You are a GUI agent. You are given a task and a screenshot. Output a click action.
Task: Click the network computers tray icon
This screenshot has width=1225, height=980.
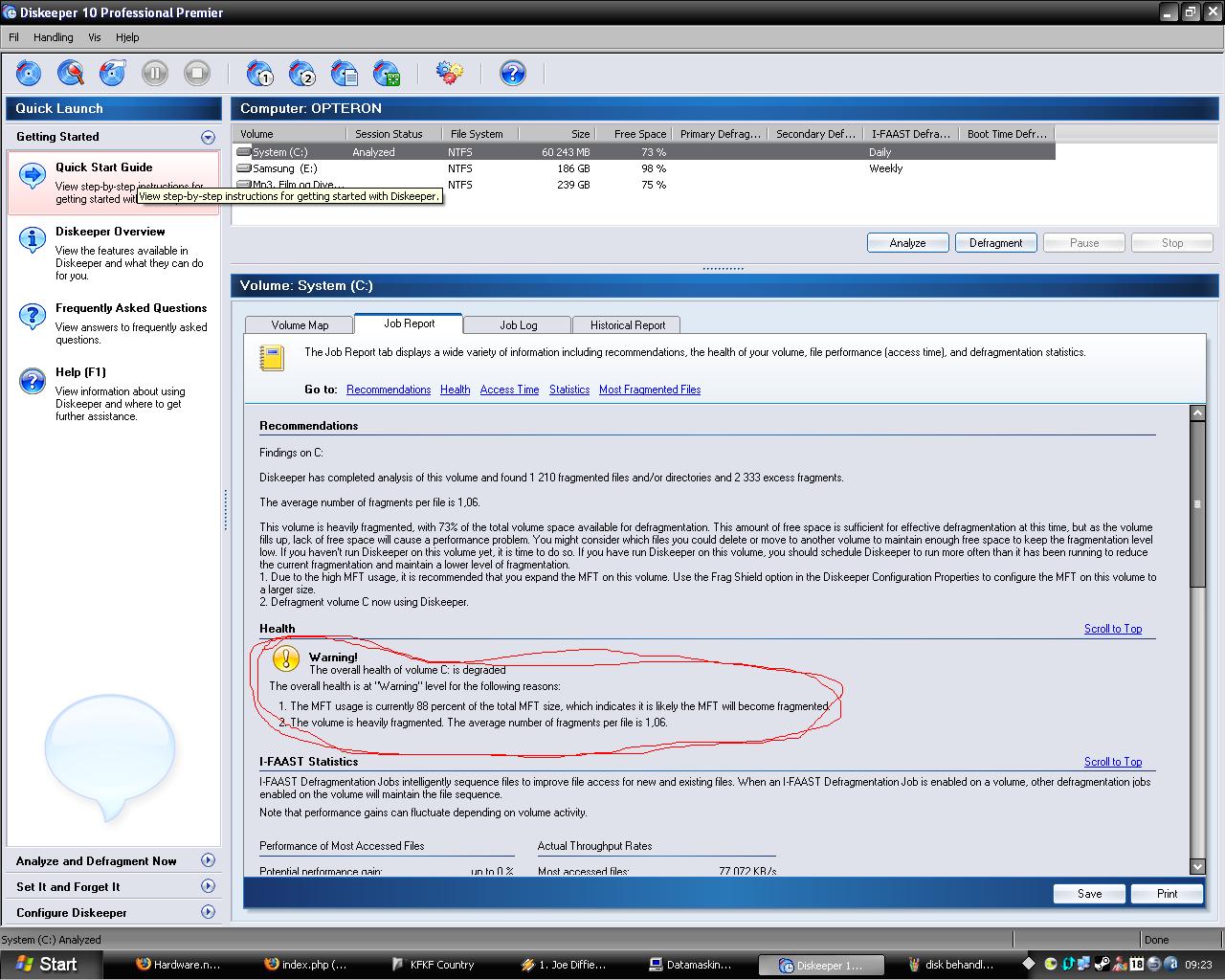pyautogui.click(x=1084, y=964)
